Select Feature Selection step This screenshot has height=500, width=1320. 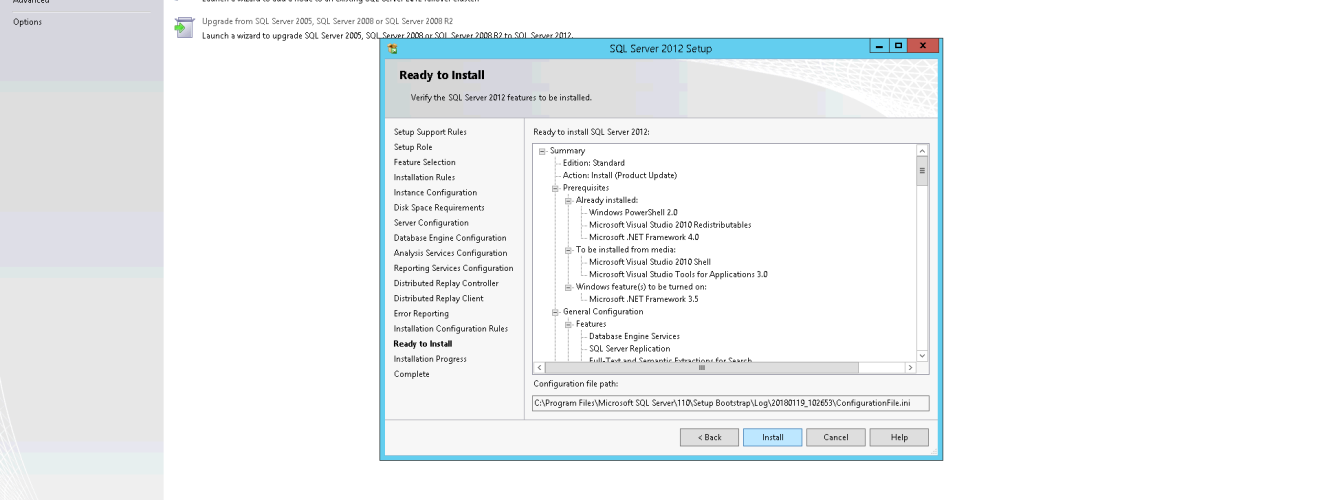[424, 162]
